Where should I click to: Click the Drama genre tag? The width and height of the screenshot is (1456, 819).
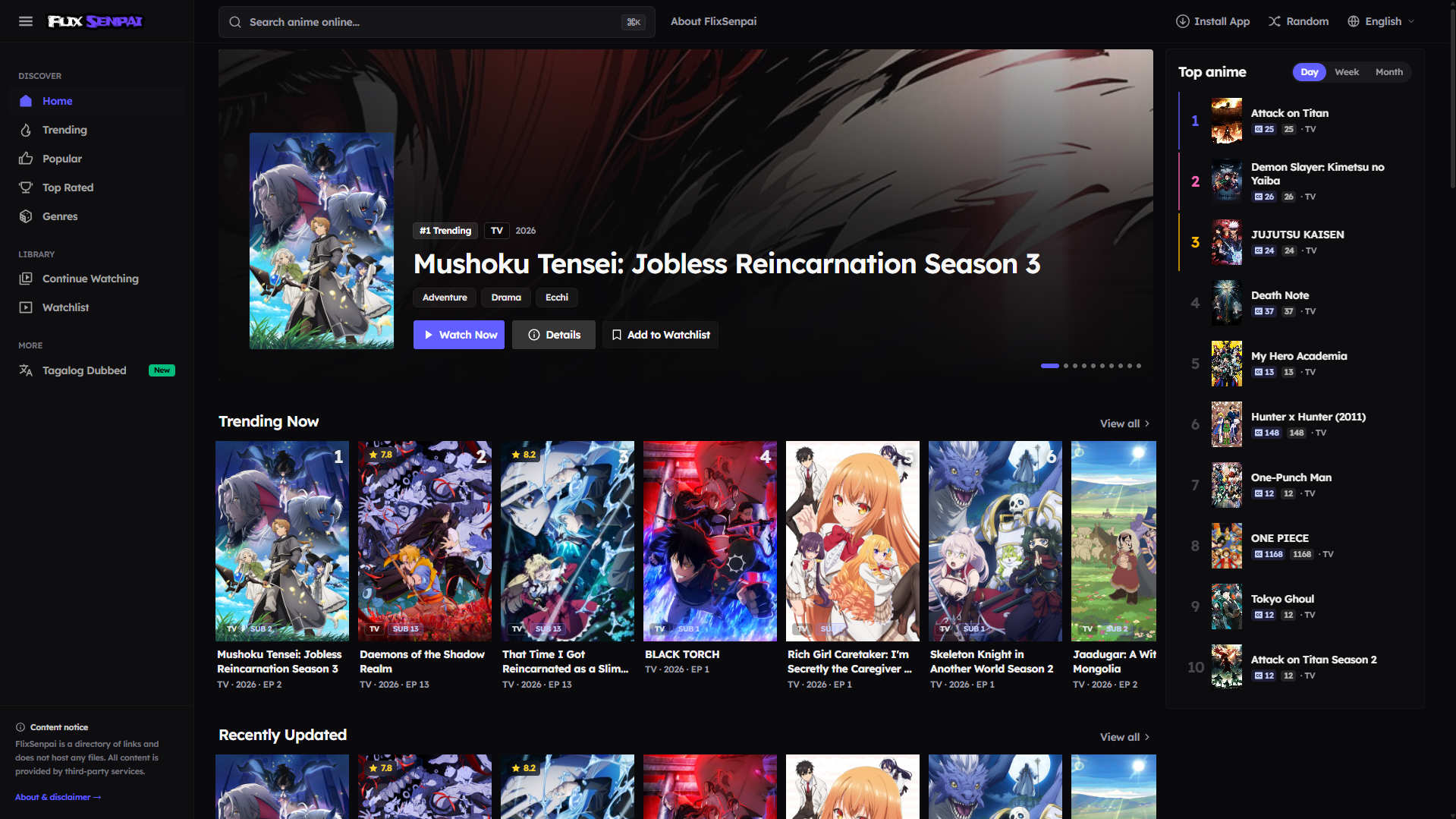tap(506, 298)
